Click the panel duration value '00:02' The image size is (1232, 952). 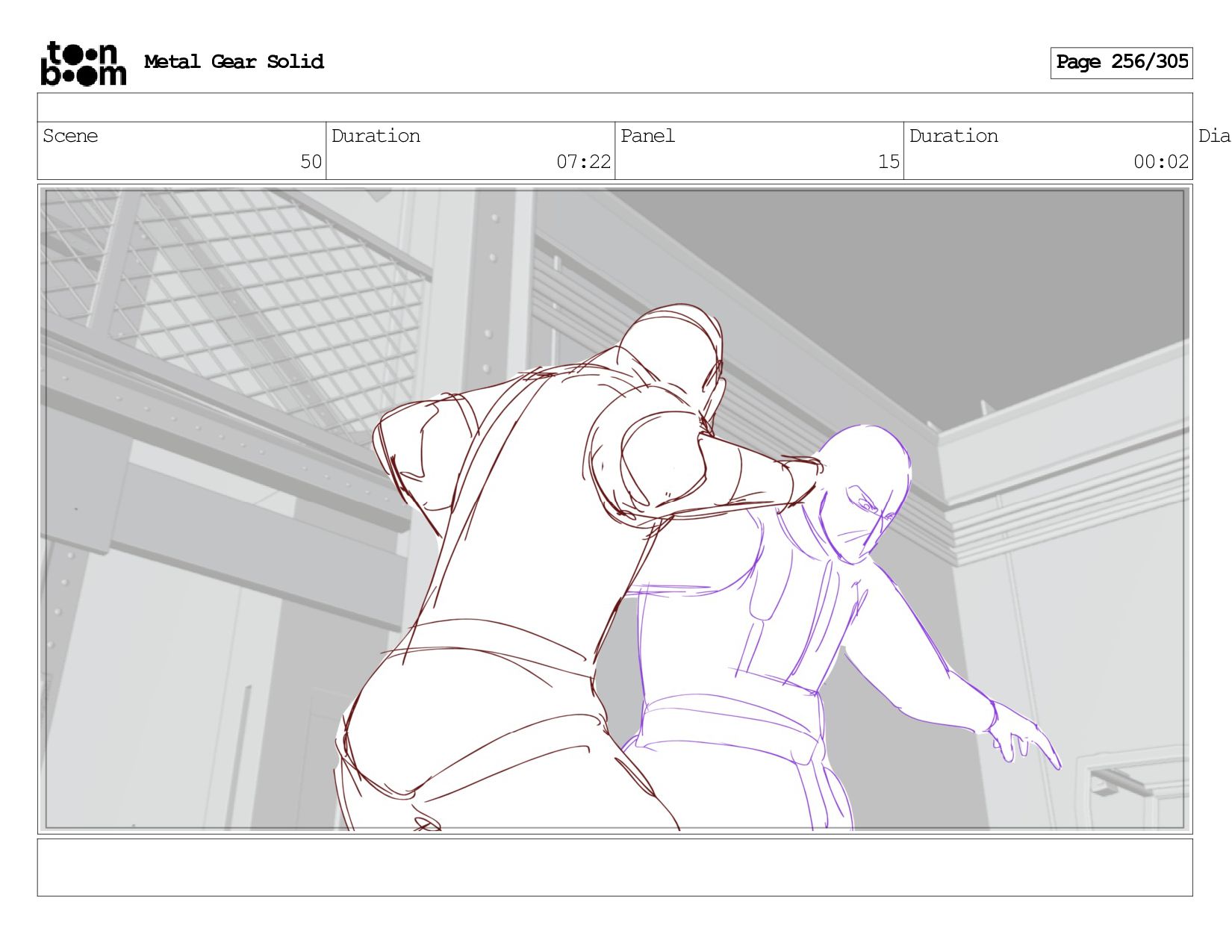(1161, 162)
